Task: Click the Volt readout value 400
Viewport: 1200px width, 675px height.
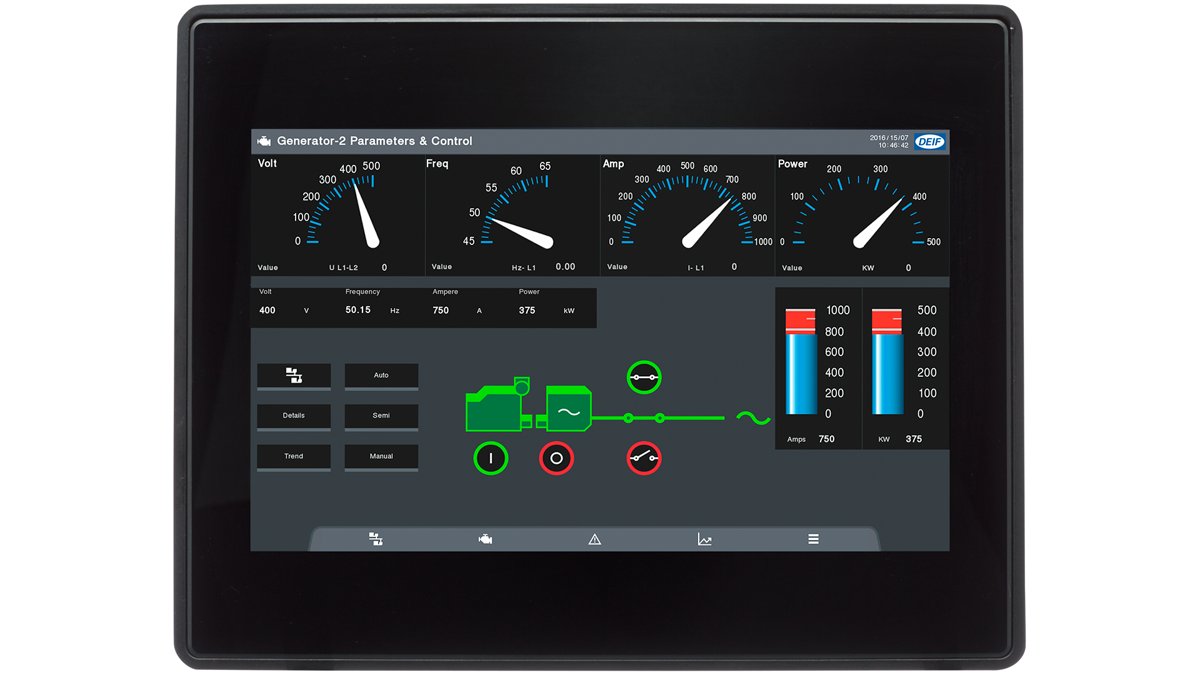Action: 267,311
